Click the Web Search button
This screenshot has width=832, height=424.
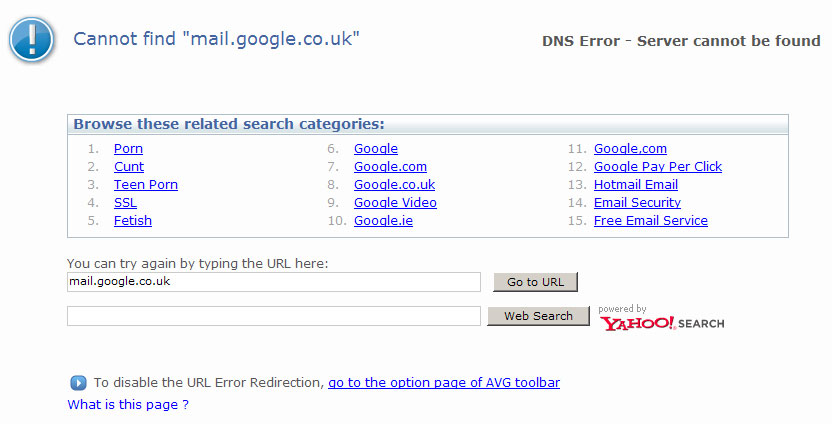coord(538,316)
